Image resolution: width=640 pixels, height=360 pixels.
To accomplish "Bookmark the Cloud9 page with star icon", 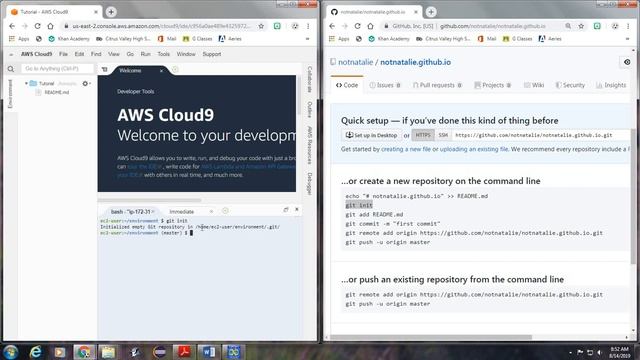I will click(x=261, y=26).
